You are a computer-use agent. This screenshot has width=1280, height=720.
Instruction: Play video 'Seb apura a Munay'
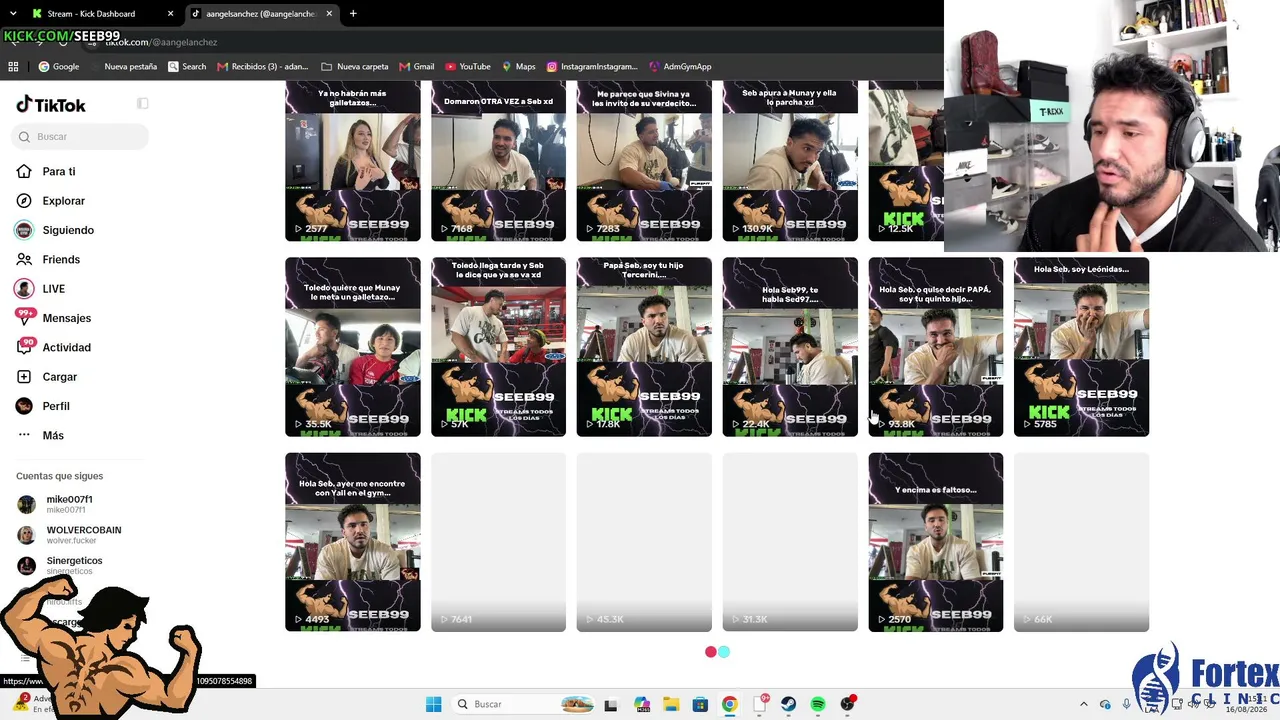pyautogui.click(x=790, y=160)
